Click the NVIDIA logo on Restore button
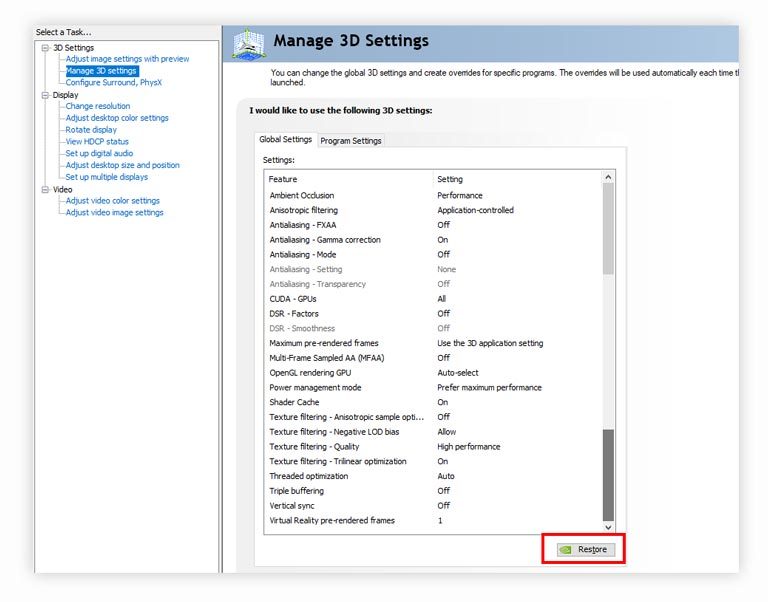Screen dimensions: 768x602 pyautogui.click(x=566, y=550)
